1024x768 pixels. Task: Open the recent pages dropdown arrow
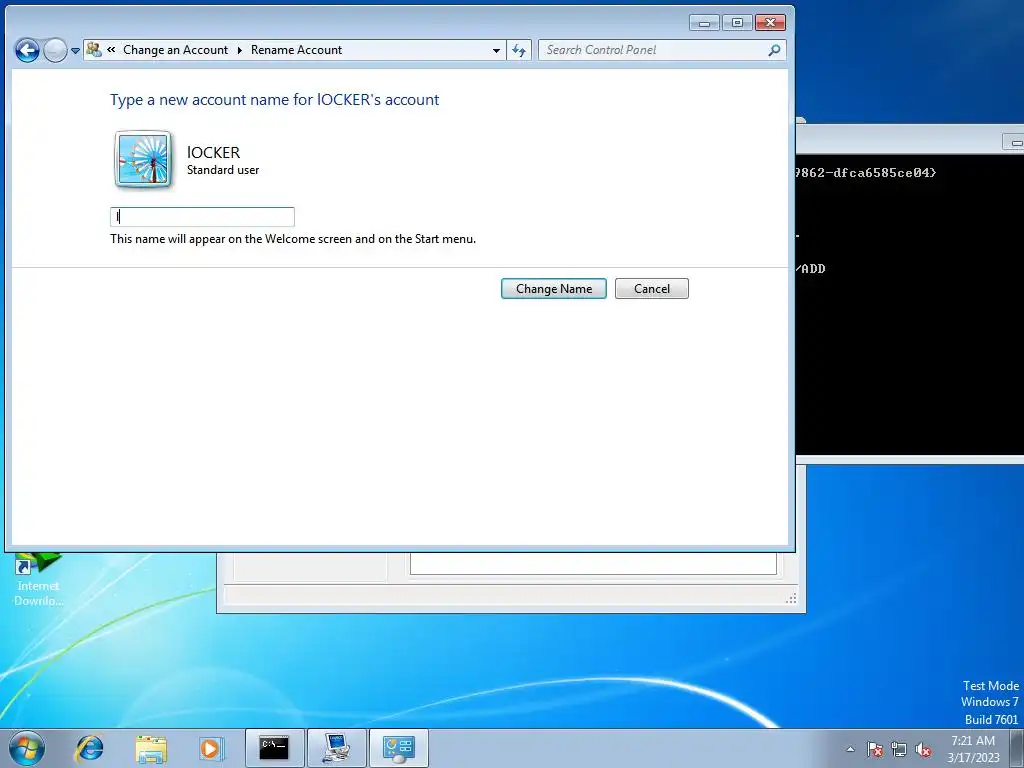coord(75,50)
